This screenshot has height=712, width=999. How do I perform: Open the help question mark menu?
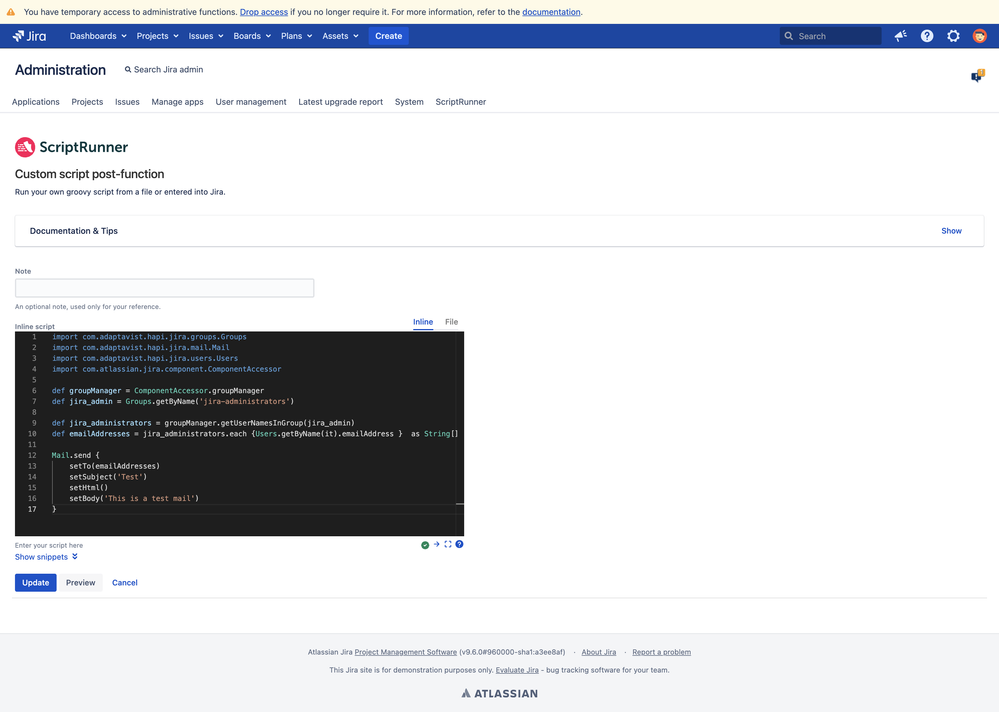[927, 36]
